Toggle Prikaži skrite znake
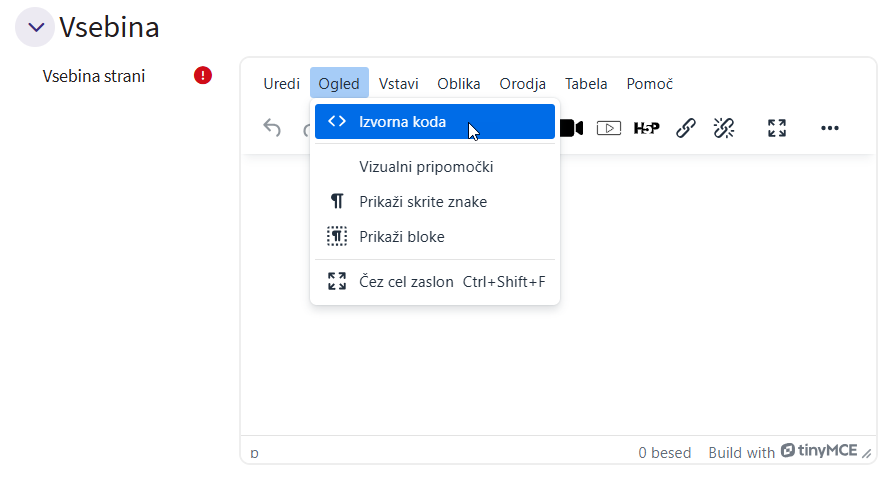Viewport: 894px width, 482px height. tap(423, 202)
